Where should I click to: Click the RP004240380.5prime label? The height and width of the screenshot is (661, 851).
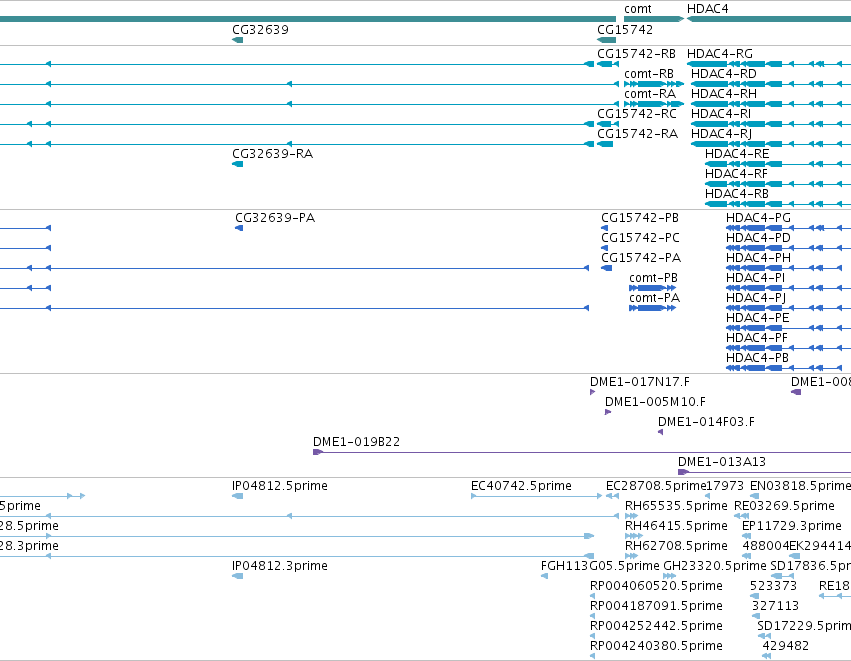click(656, 646)
